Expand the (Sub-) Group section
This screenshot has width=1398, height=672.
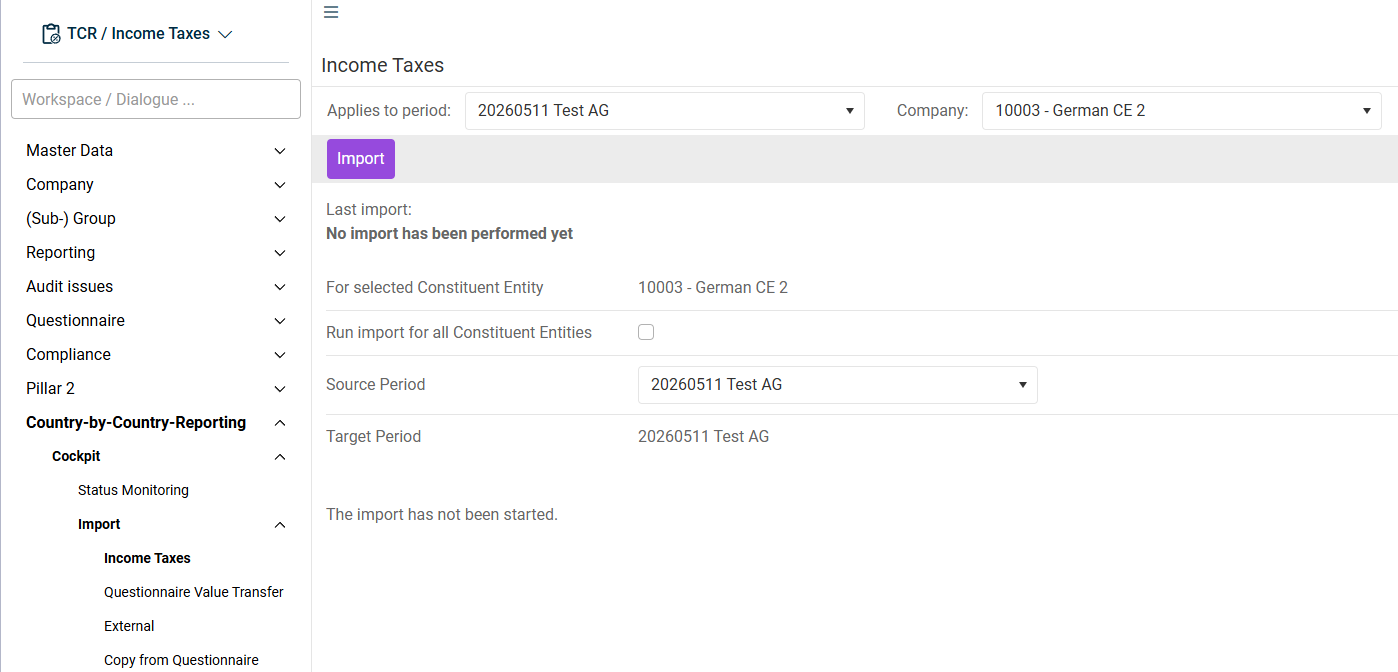pyautogui.click(x=156, y=219)
